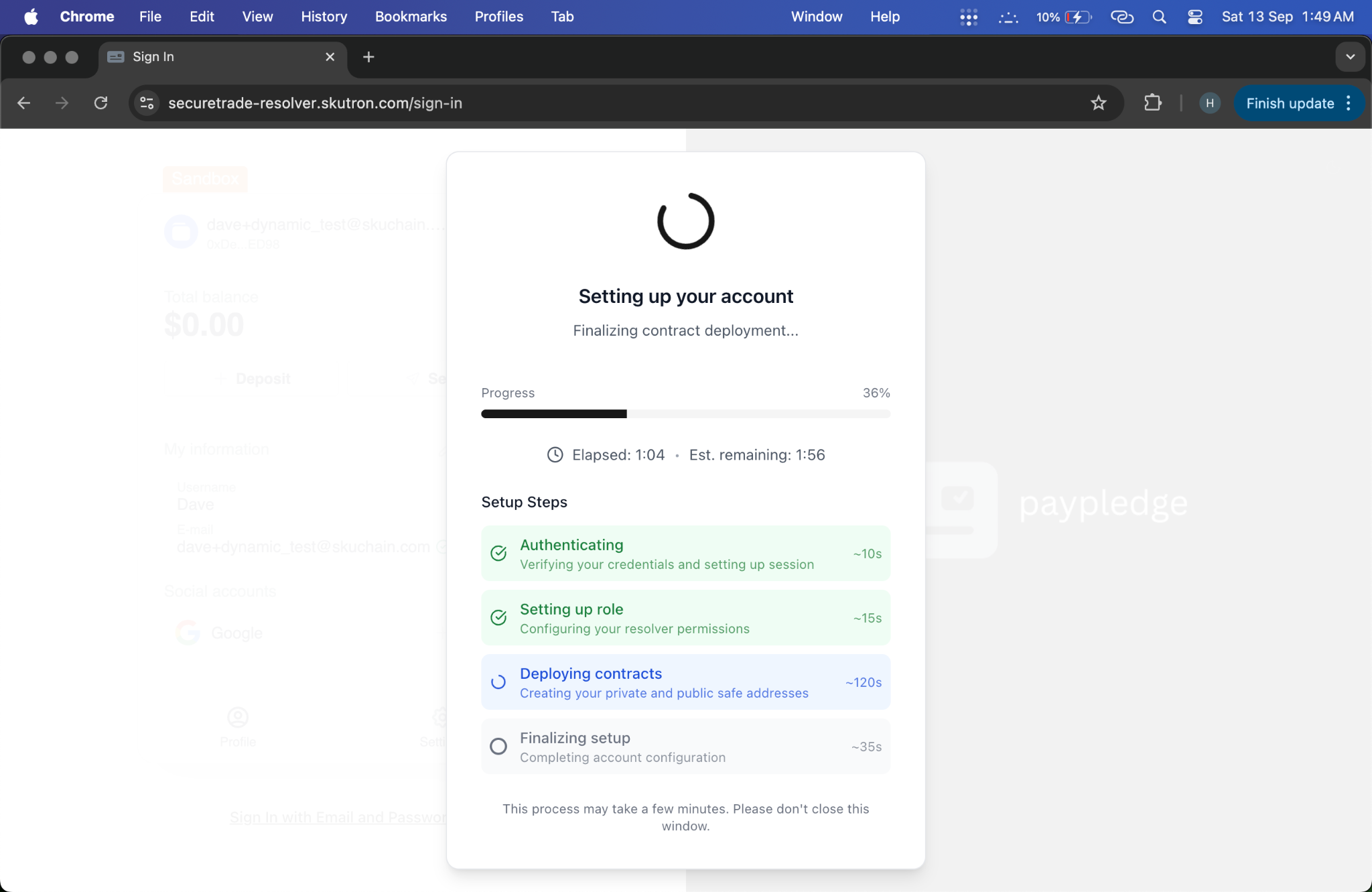Viewport: 1372px width, 892px height.
Task: Close the Sign In tab
Action: click(330, 57)
